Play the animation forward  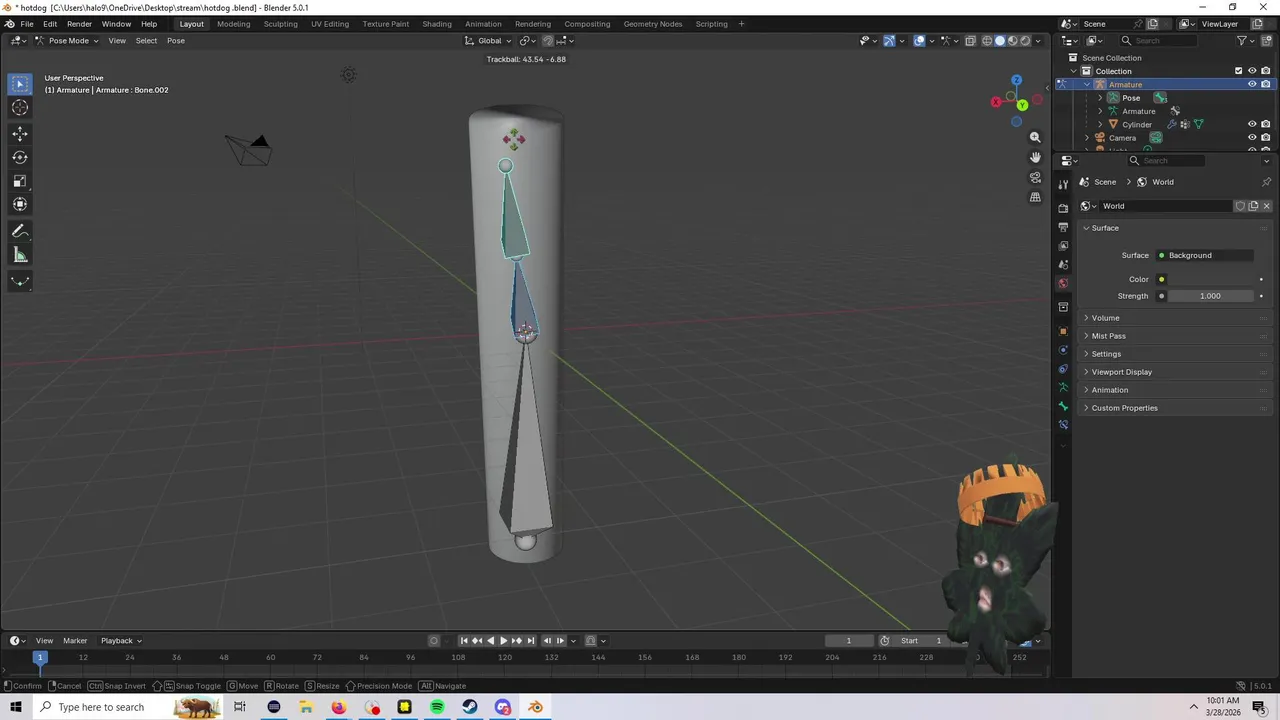(x=503, y=641)
